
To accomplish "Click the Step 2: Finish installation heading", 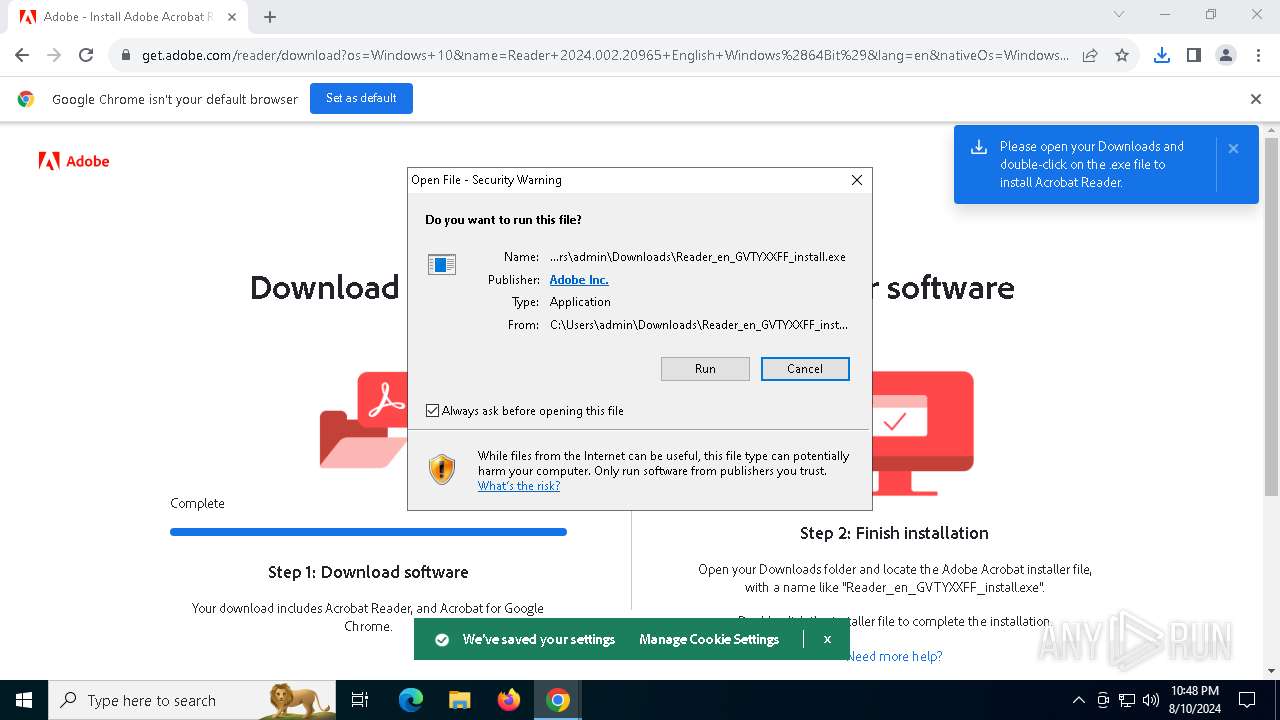I will pyautogui.click(x=894, y=533).
